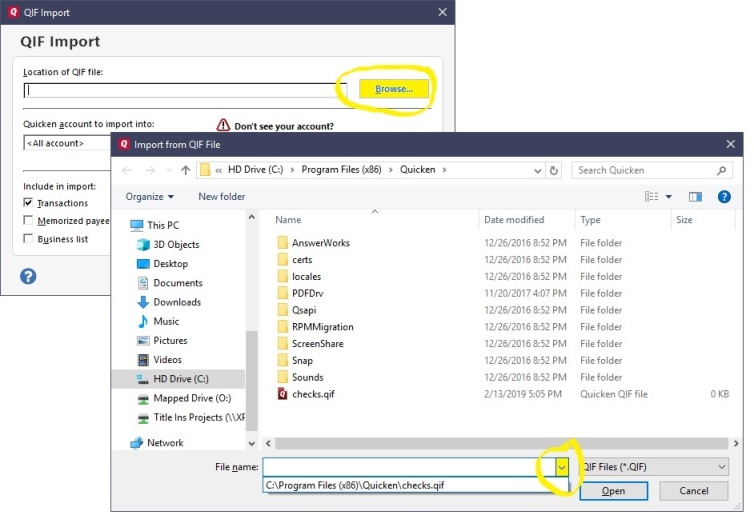Click HD Drive (C:) in the breadcrumb

pyautogui.click(x=255, y=170)
